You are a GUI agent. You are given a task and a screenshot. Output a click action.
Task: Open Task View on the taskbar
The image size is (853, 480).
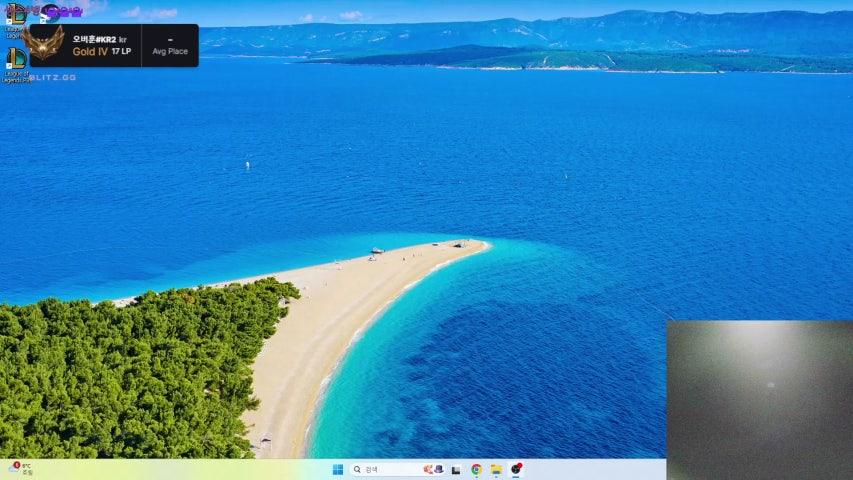point(456,469)
